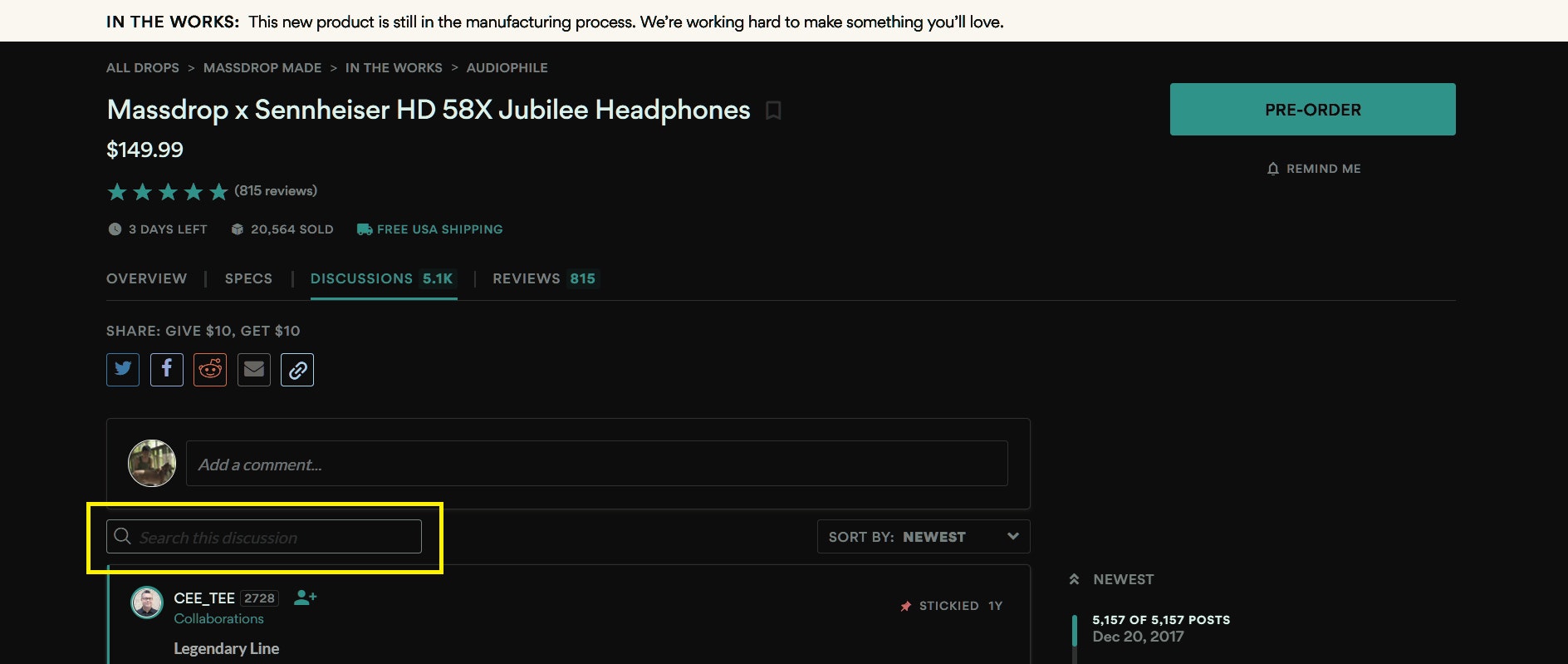Screen dimensions: 1568x664
Task: Copy the share link icon
Action: [x=297, y=370]
